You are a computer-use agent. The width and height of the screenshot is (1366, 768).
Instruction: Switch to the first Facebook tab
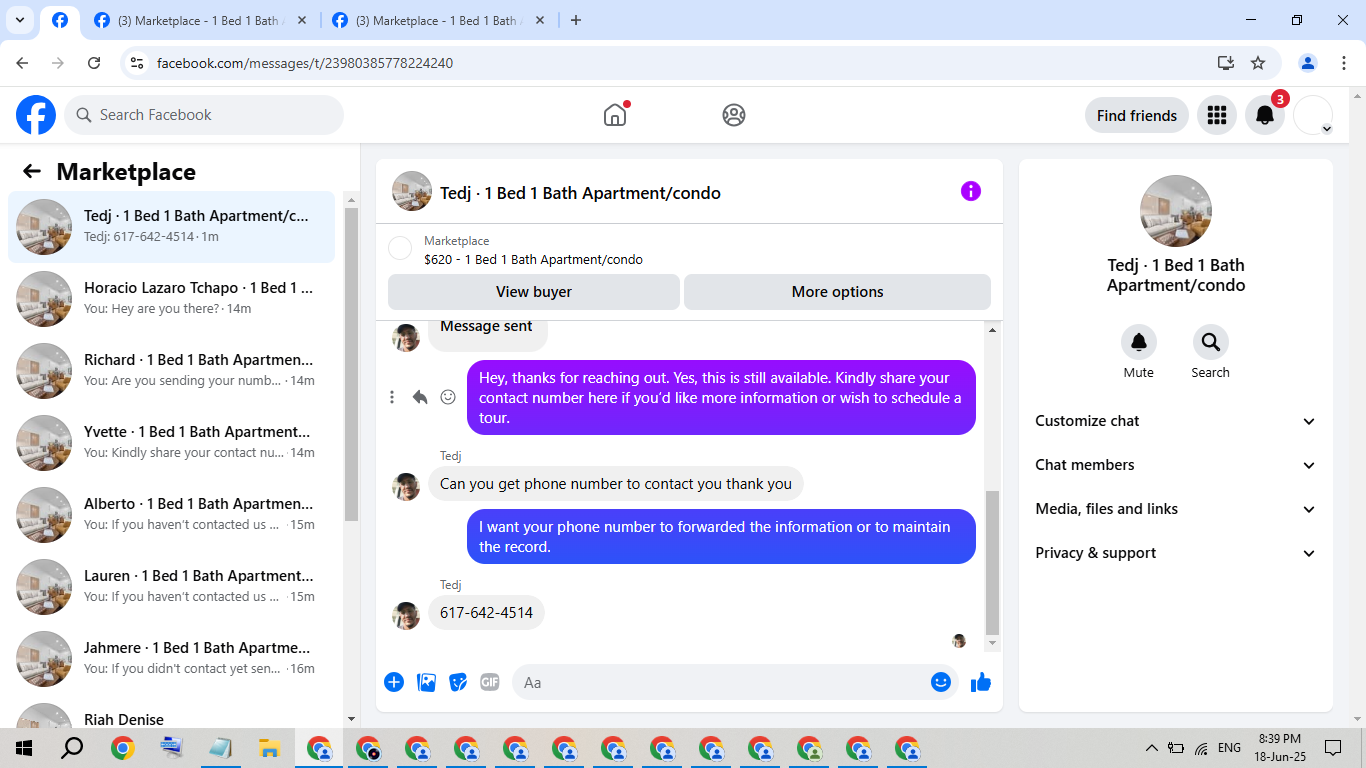click(60, 20)
